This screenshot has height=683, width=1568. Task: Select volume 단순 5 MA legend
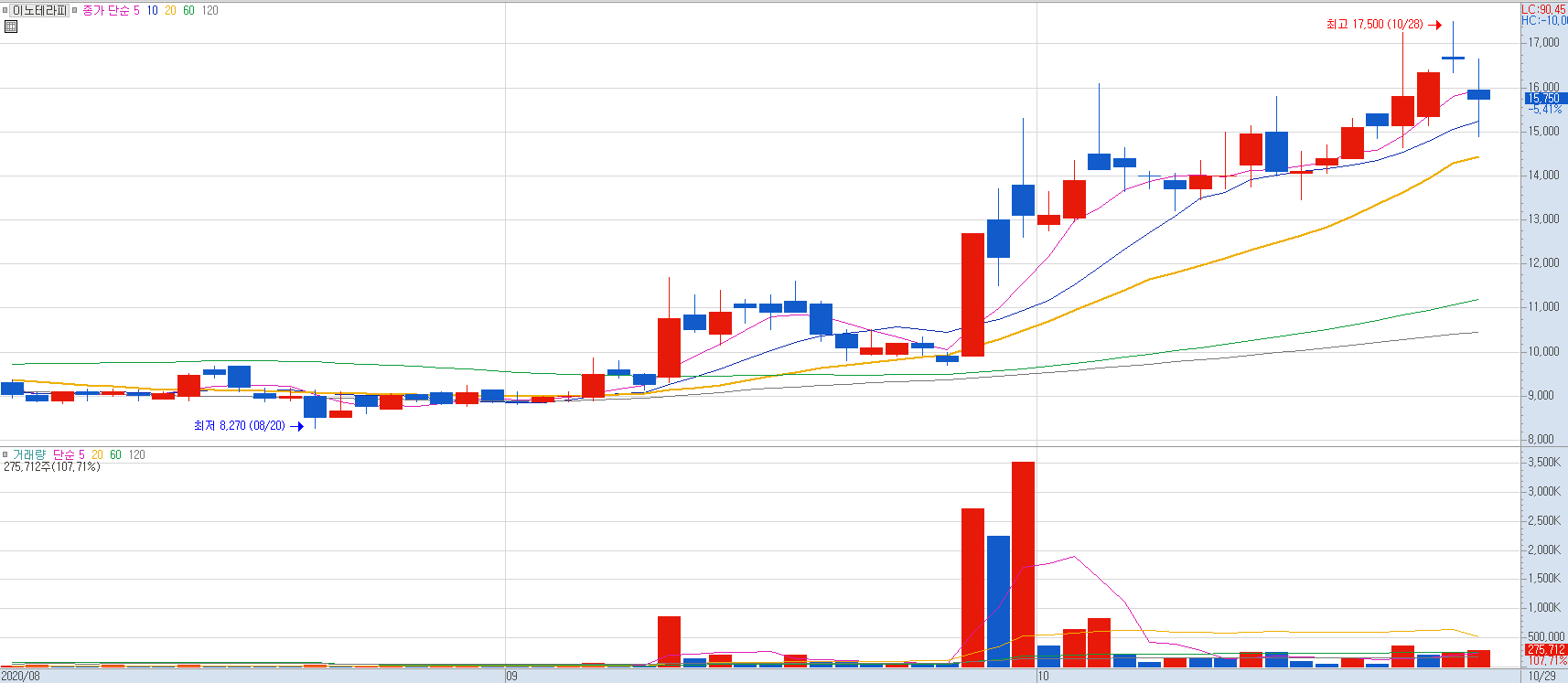pos(69,454)
